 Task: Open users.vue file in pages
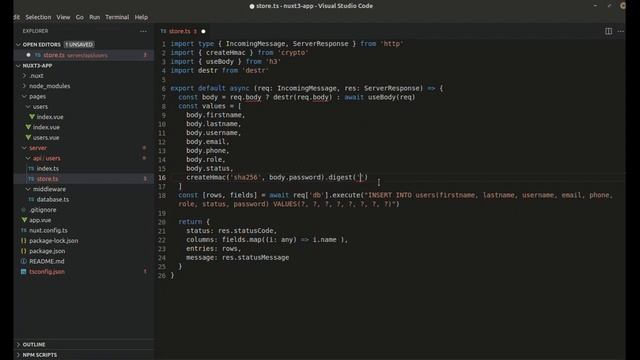click(x=46, y=138)
